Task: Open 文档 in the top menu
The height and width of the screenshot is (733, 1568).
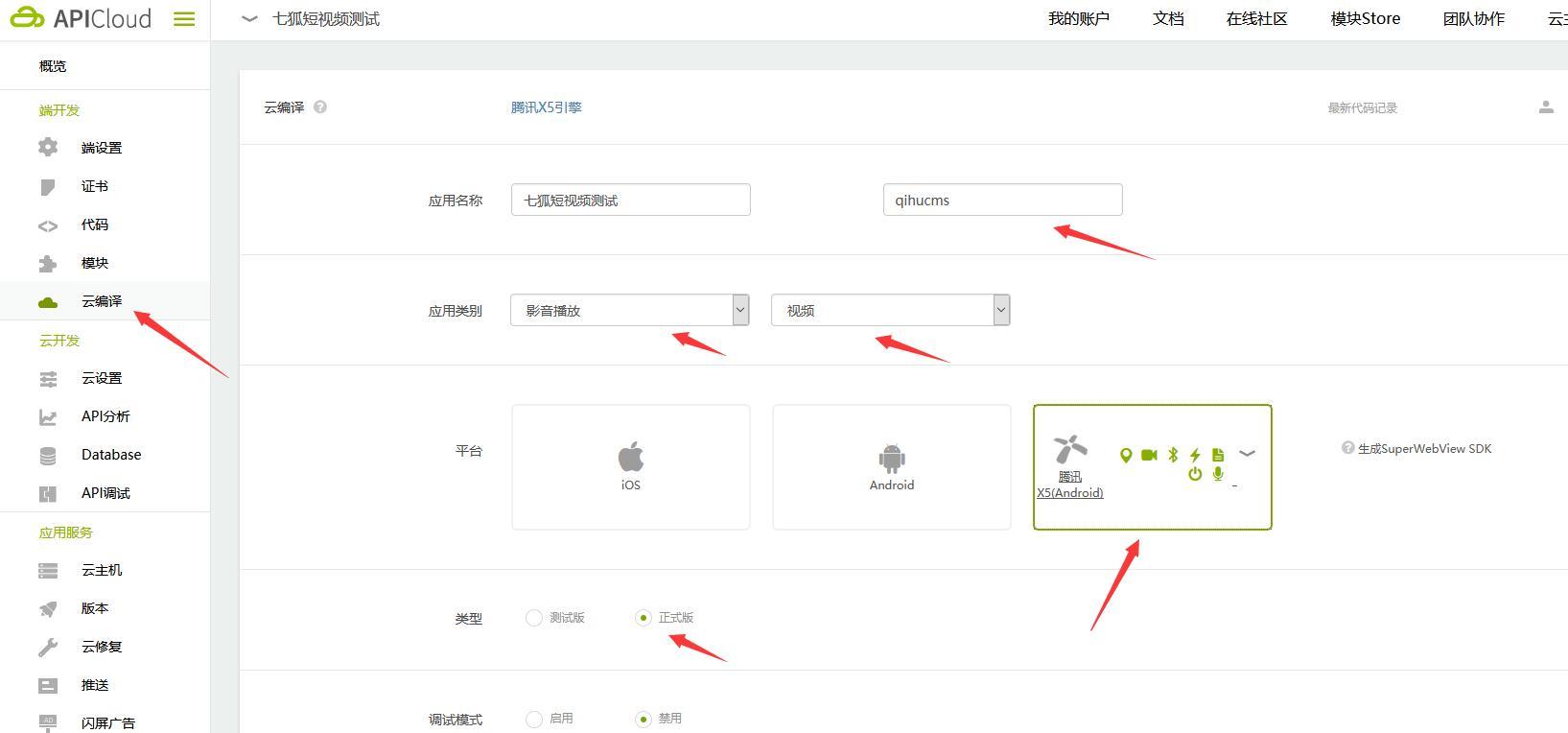Action: (x=1168, y=19)
